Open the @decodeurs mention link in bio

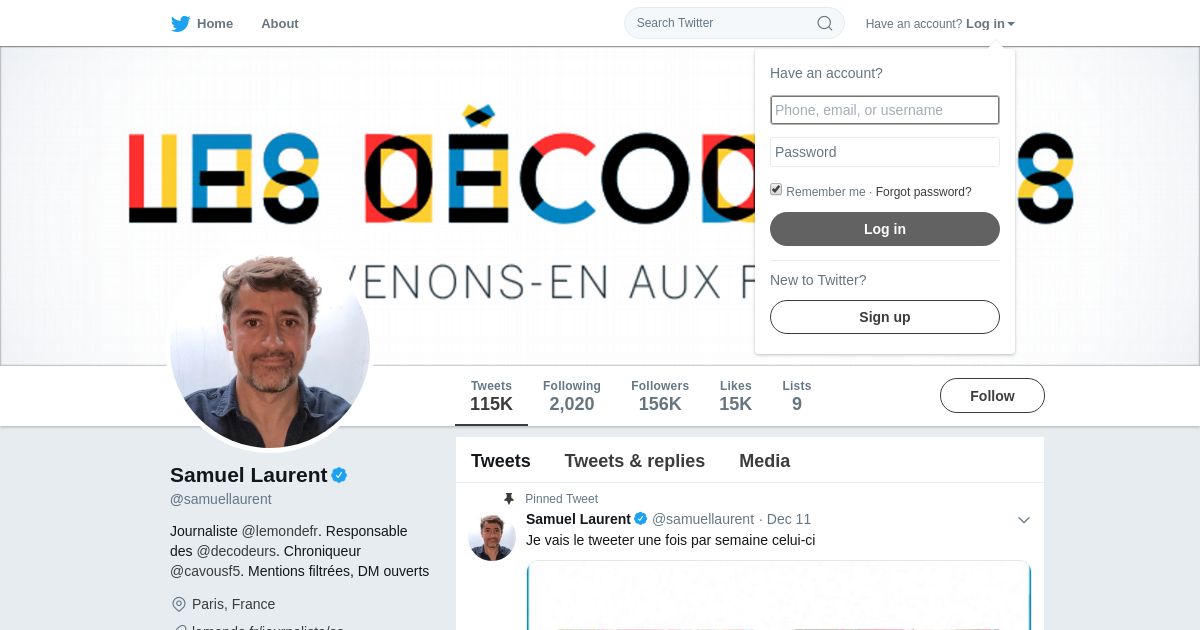click(236, 551)
